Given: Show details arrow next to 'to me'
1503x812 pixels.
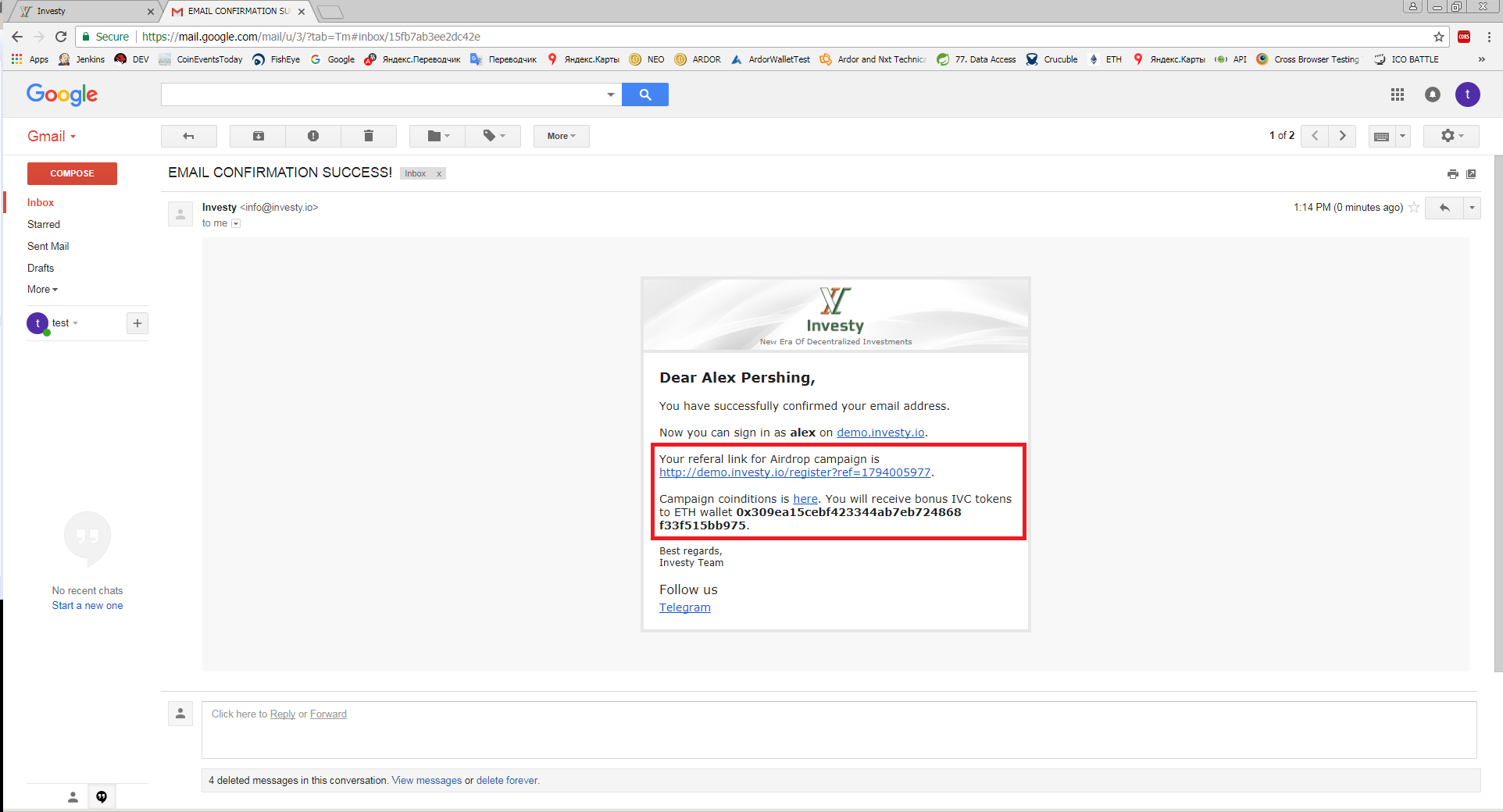Looking at the screenshot, I should (x=236, y=223).
